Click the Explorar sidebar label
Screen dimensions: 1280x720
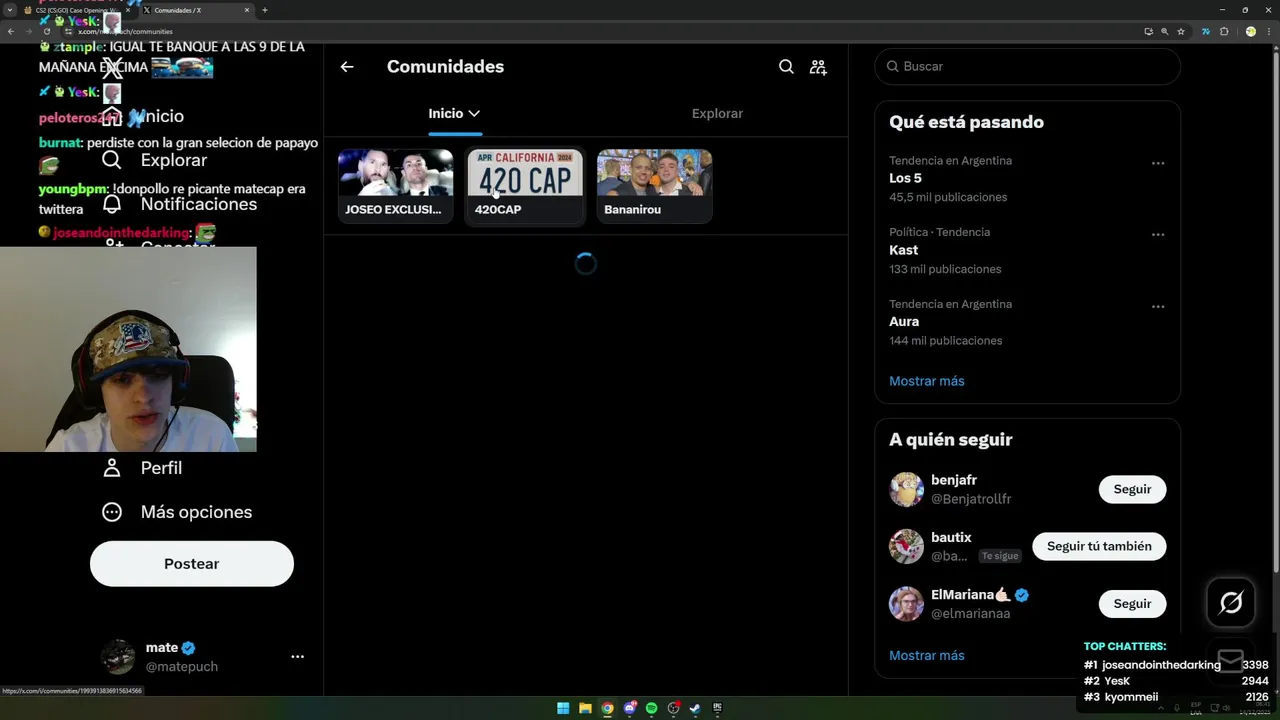(174, 160)
